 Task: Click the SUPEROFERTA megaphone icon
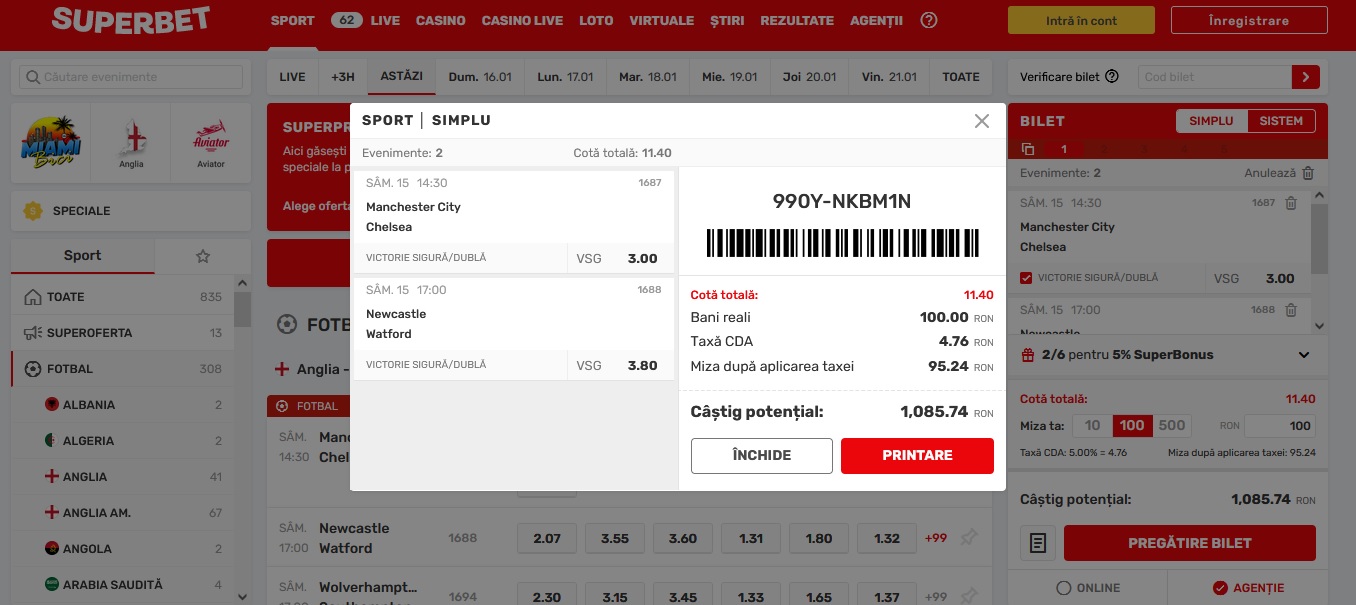32,333
